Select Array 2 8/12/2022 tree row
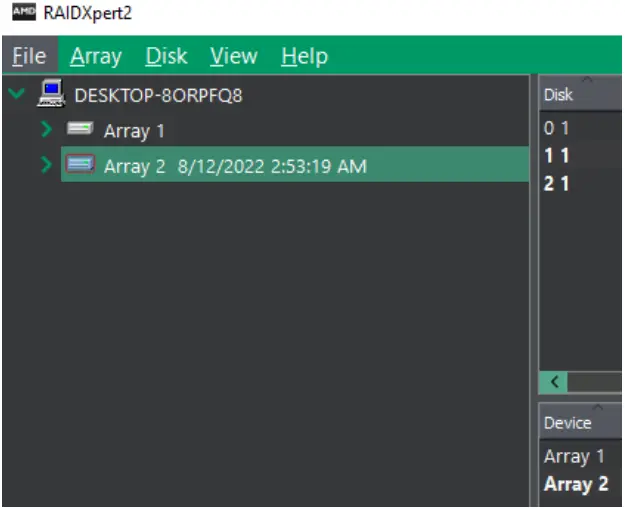This screenshot has height=509, width=625. [x=295, y=164]
